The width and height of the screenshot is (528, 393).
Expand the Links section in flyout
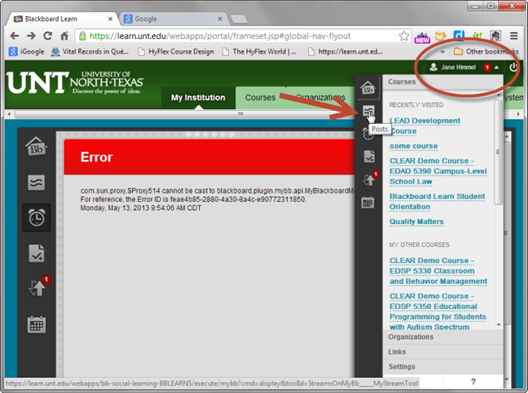coord(443,352)
